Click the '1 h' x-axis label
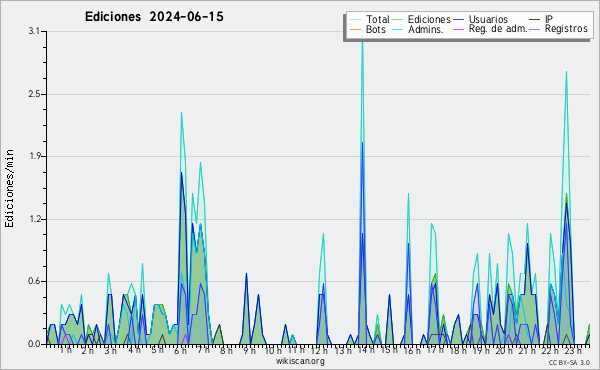Viewport: 600px width, 370px height. [65, 350]
